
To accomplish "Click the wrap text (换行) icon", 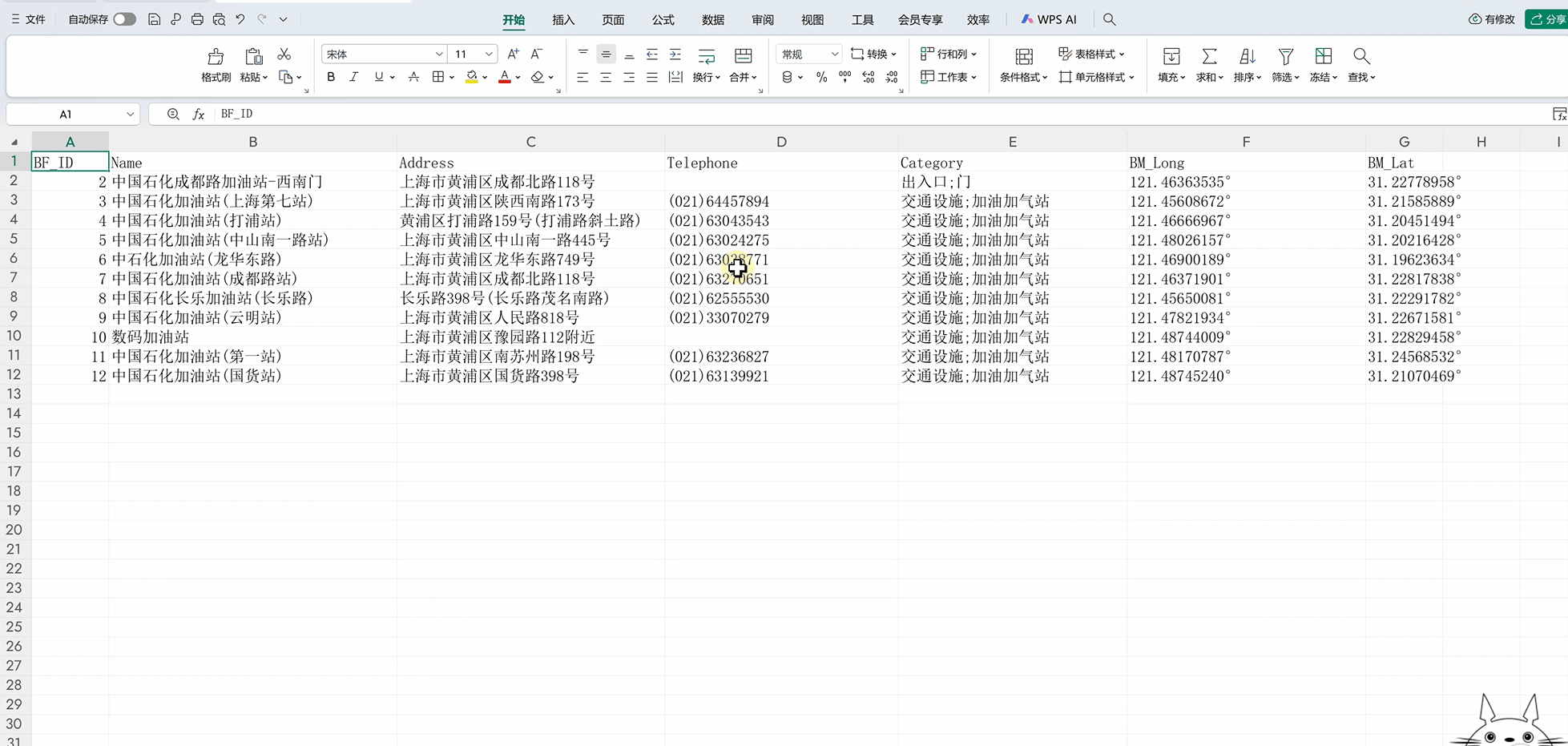I will 707,55.
